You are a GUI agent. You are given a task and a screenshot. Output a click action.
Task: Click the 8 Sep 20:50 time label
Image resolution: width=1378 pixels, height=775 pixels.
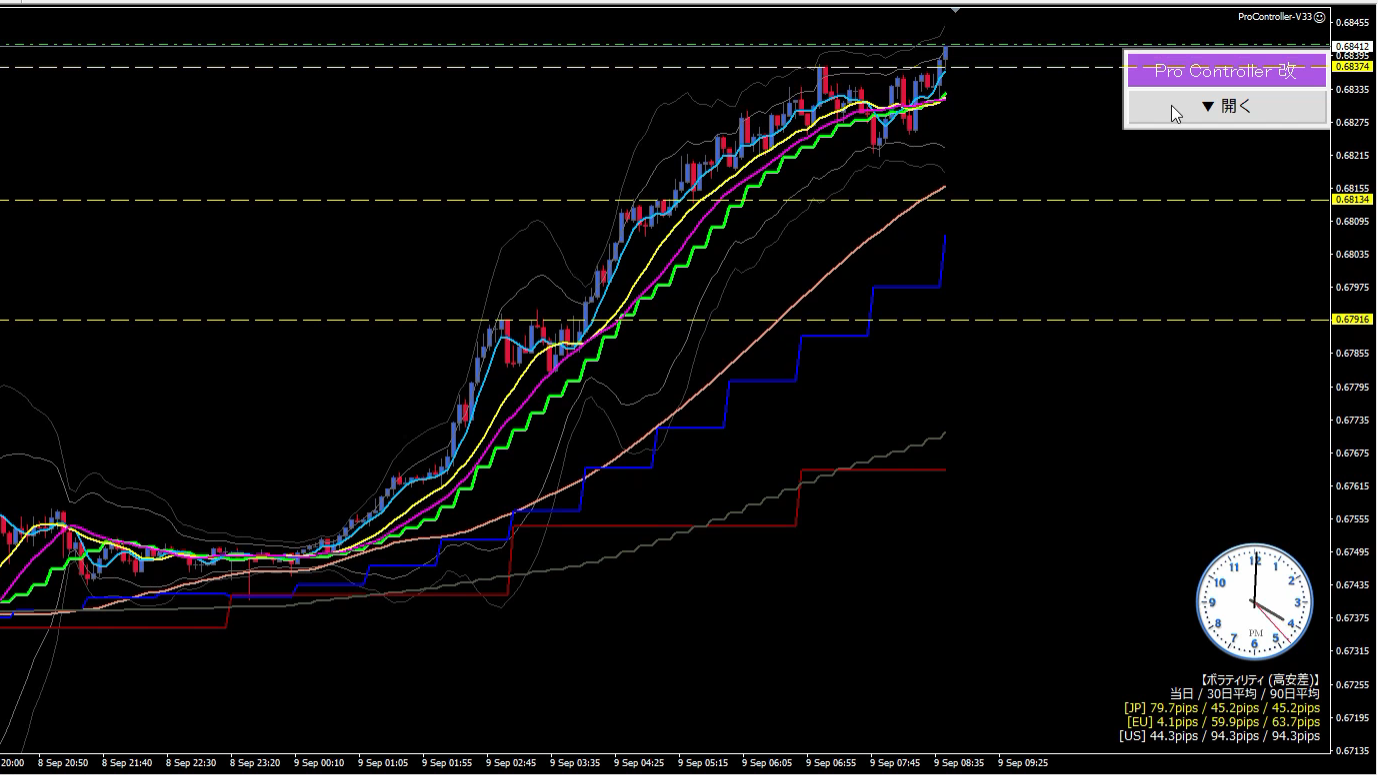65,763
